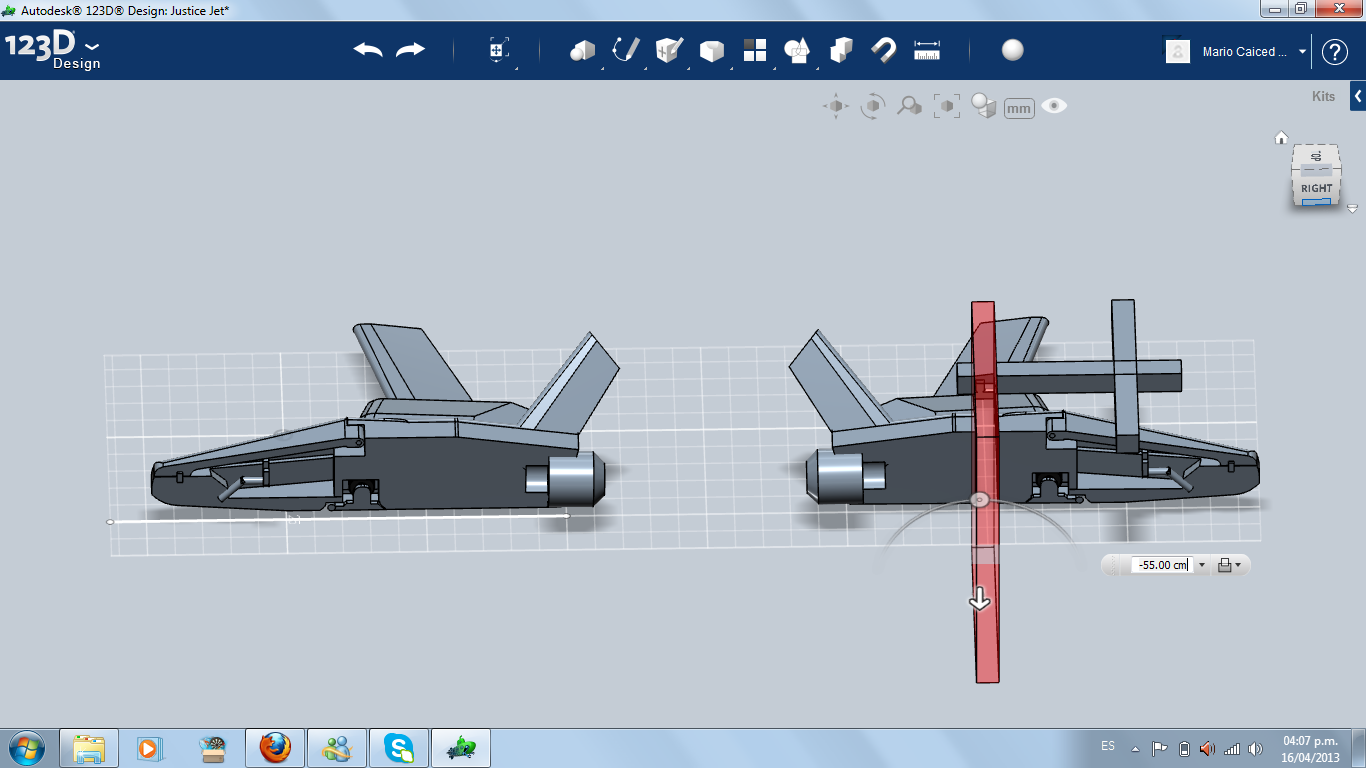Open the Primitives shapes menu

(582, 50)
